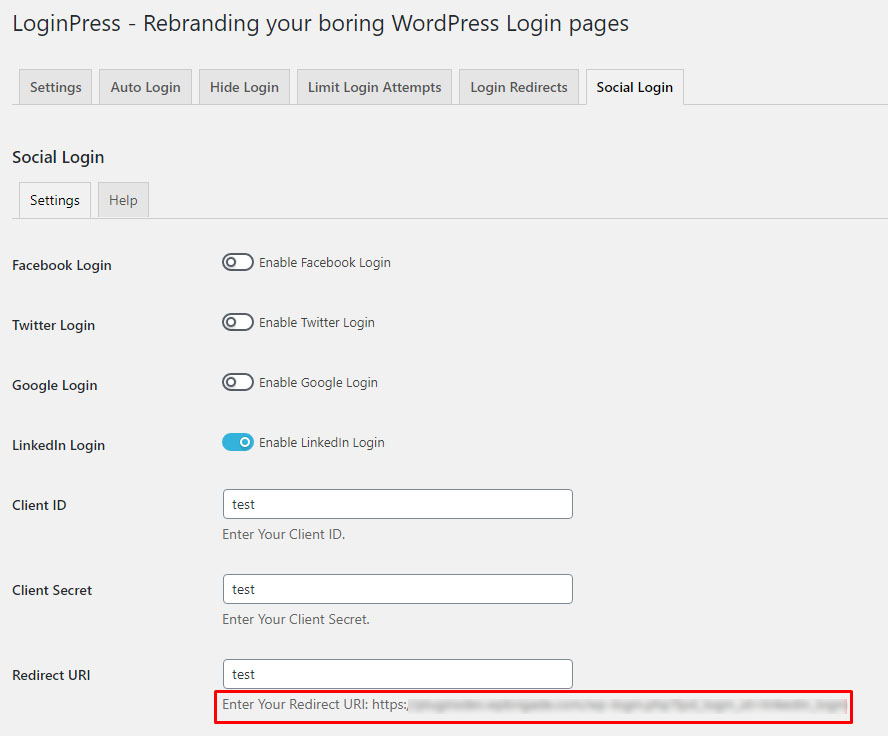888x736 pixels.
Task: Click the LoginPress page title heading
Action: [321, 24]
